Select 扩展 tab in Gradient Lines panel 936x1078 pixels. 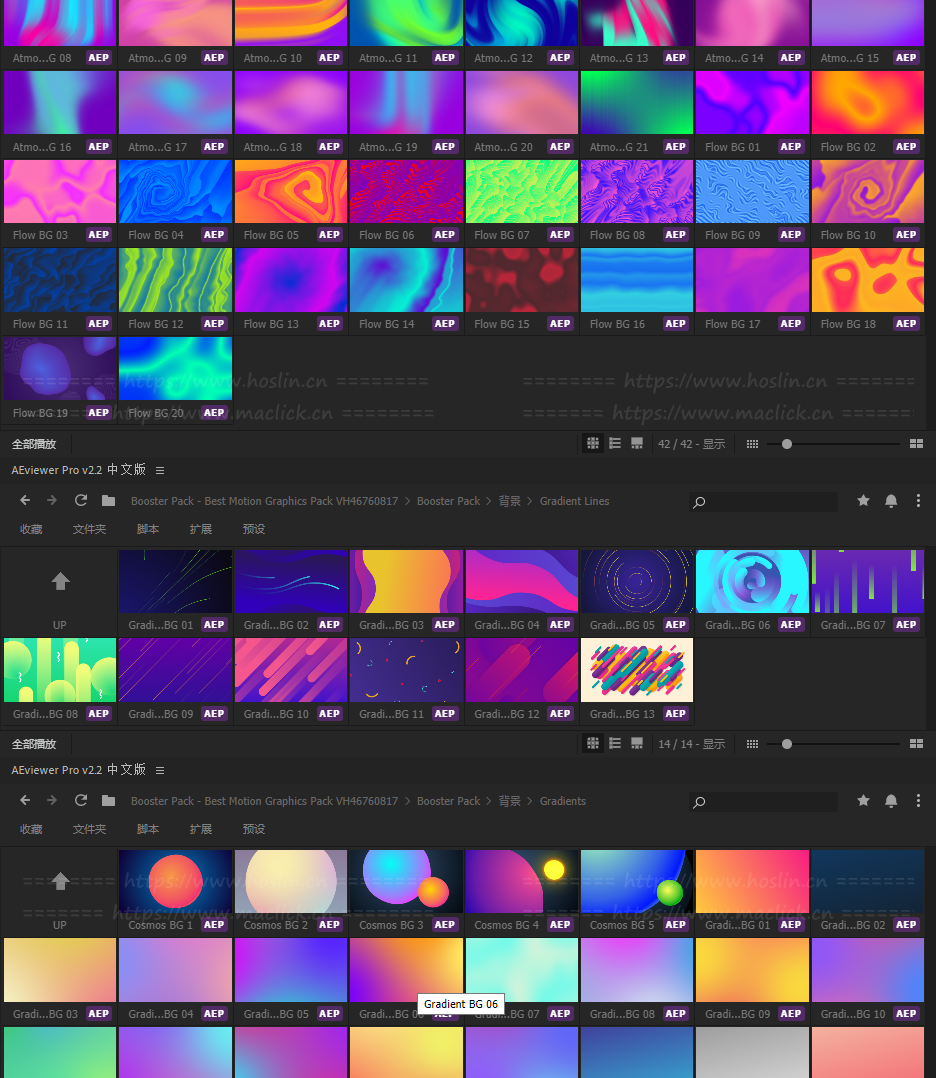pos(201,529)
